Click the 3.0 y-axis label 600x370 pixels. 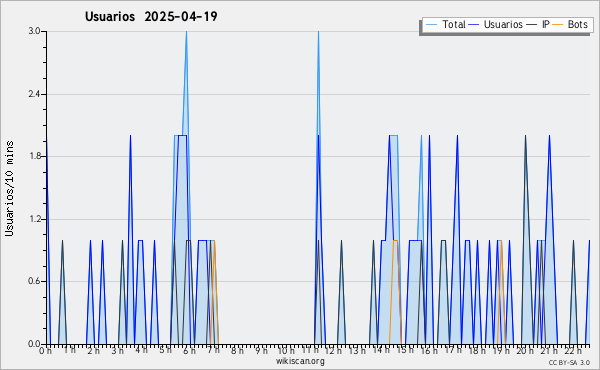coord(34,31)
